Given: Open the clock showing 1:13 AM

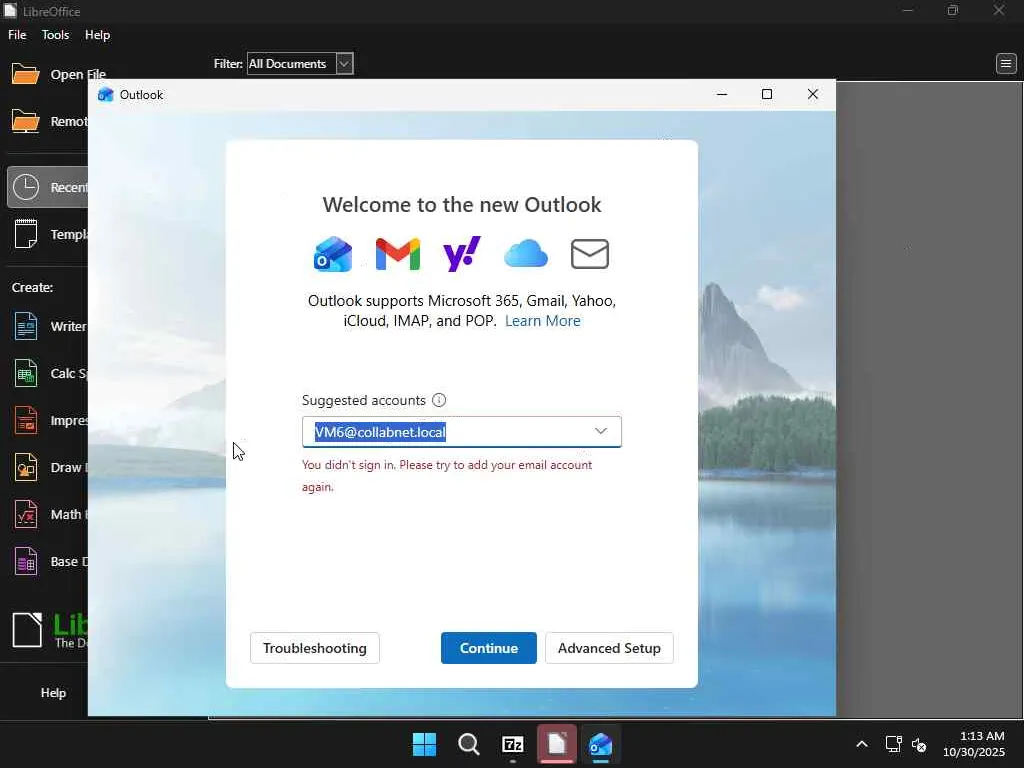Looking at the screenshot, I should pyautogui.click(x=974, y=744).
